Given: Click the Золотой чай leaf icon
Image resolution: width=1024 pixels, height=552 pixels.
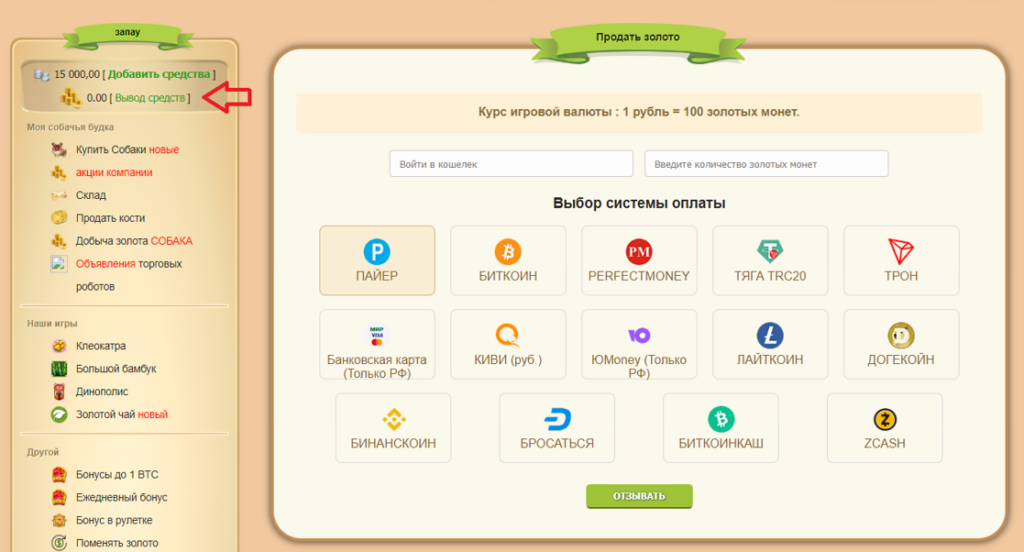Looking at the screenshot, I should (59, 415).
